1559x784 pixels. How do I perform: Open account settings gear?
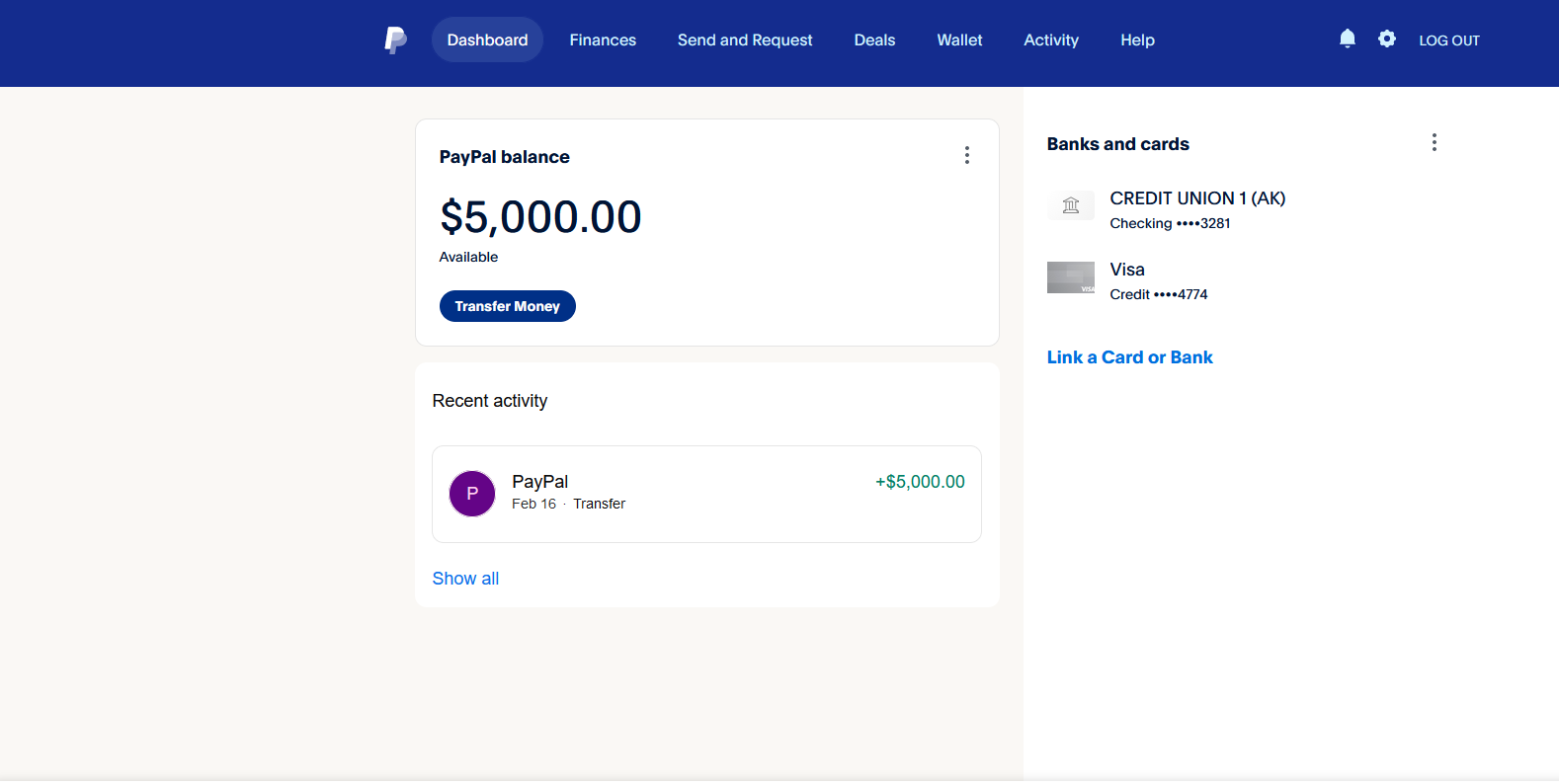(x=1387, y=39)
